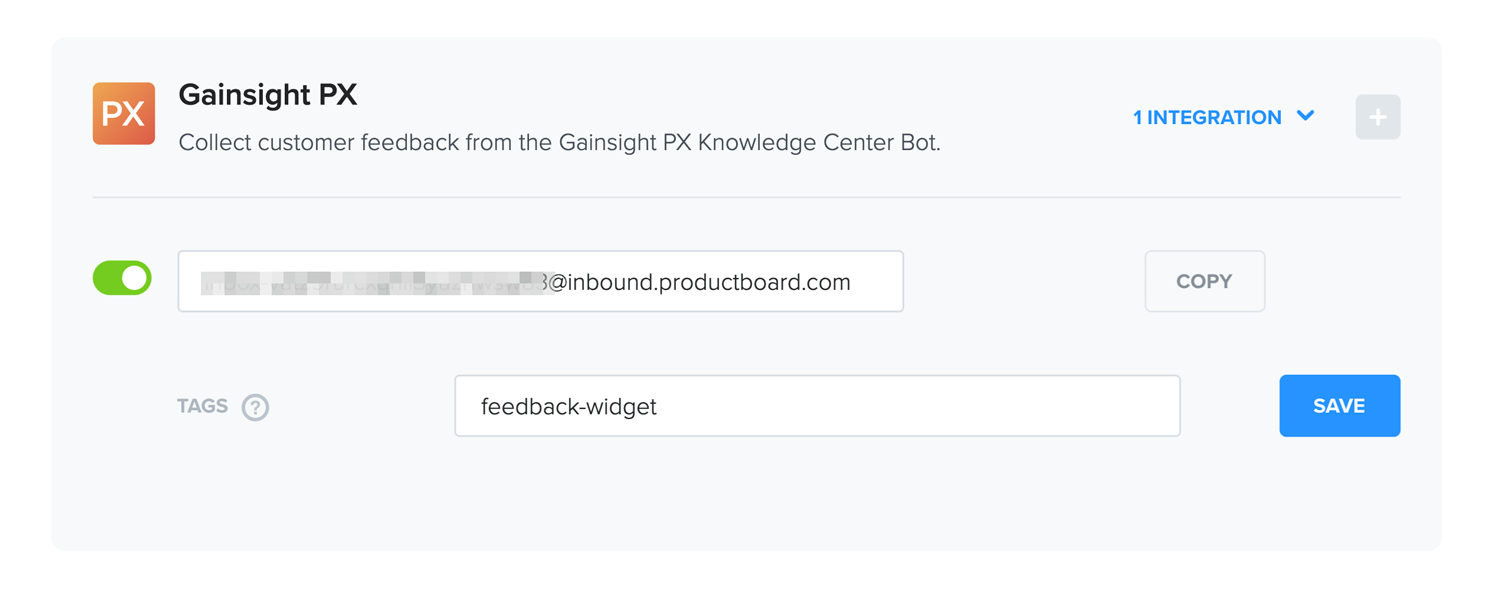The width and height of the screenshot is (1500, 591).
Task: Click the white knob of the green switch
Action: (135, 278)
